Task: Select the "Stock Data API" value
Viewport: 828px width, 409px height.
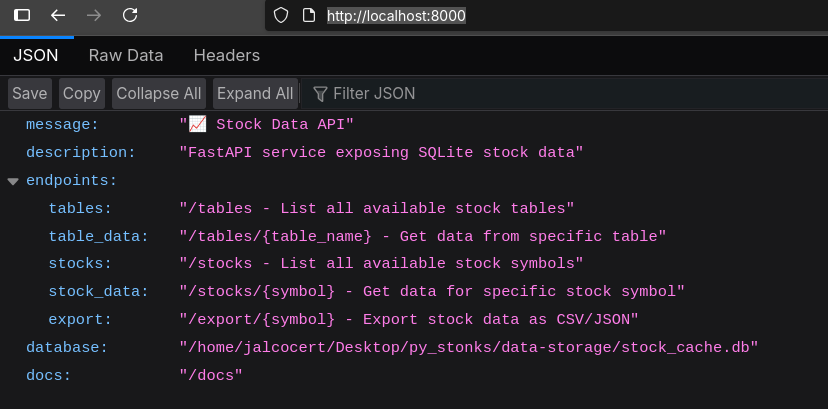Action: click(x=266, y=125)
